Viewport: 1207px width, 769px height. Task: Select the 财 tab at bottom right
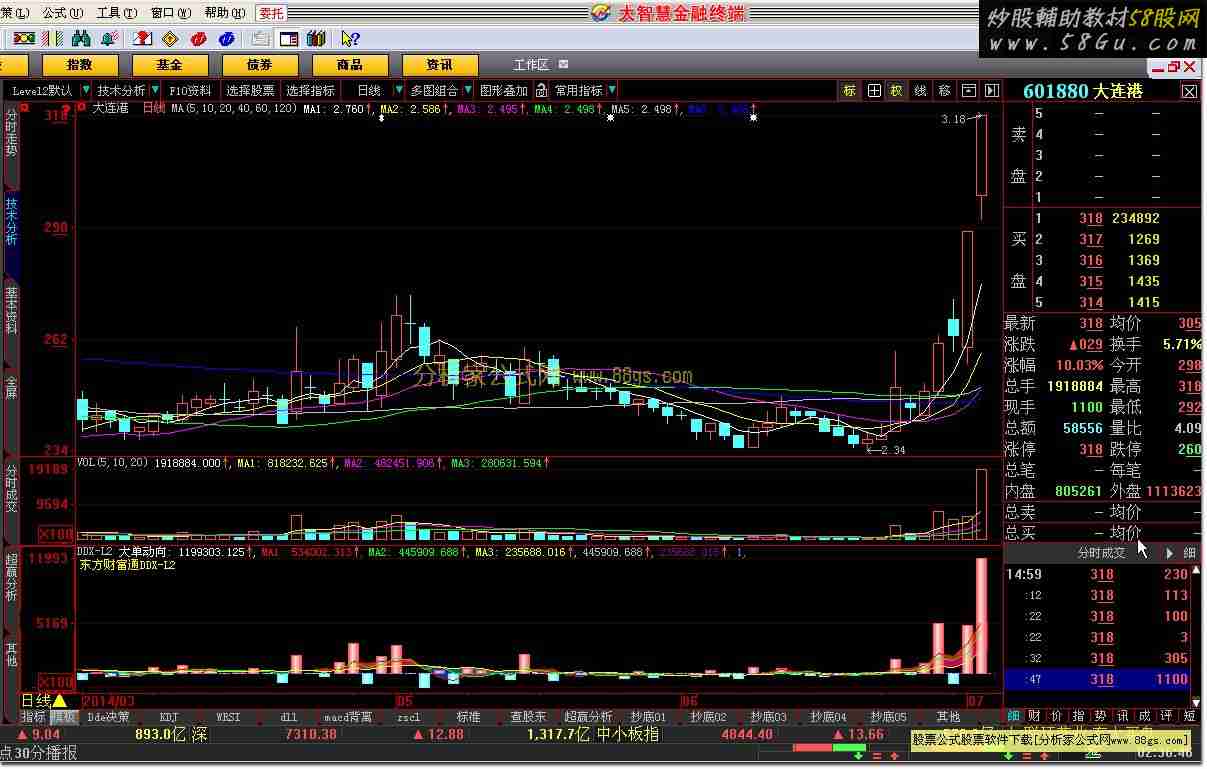coord(1034,716)
